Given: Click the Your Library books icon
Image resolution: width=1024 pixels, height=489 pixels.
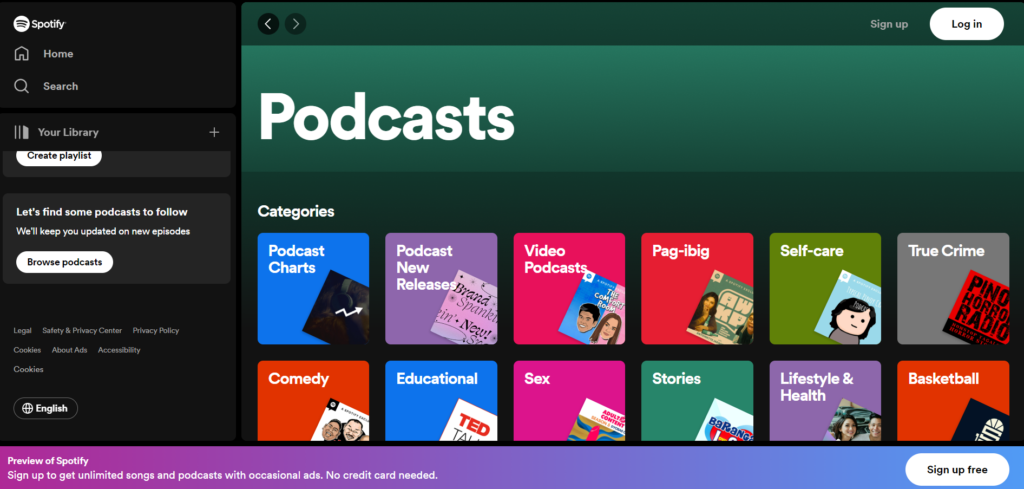Looking at the screenshot, I should click(x=22, y=132).
